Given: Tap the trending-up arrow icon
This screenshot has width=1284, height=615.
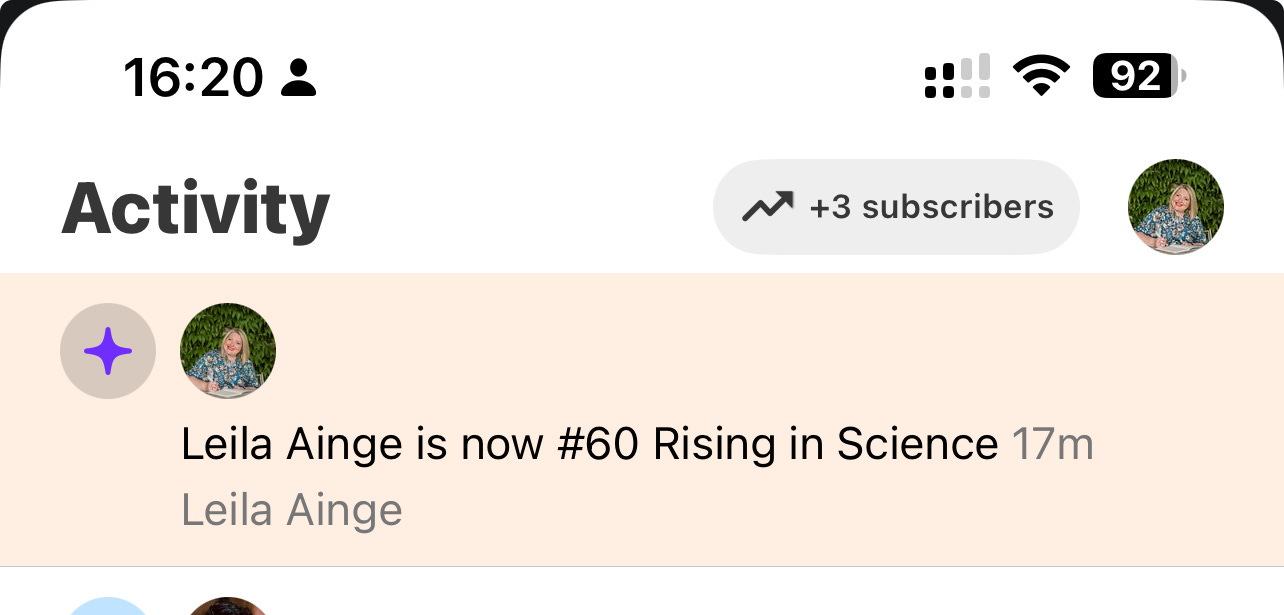Looking at the screenshot, I should click(x=767, y=207).
